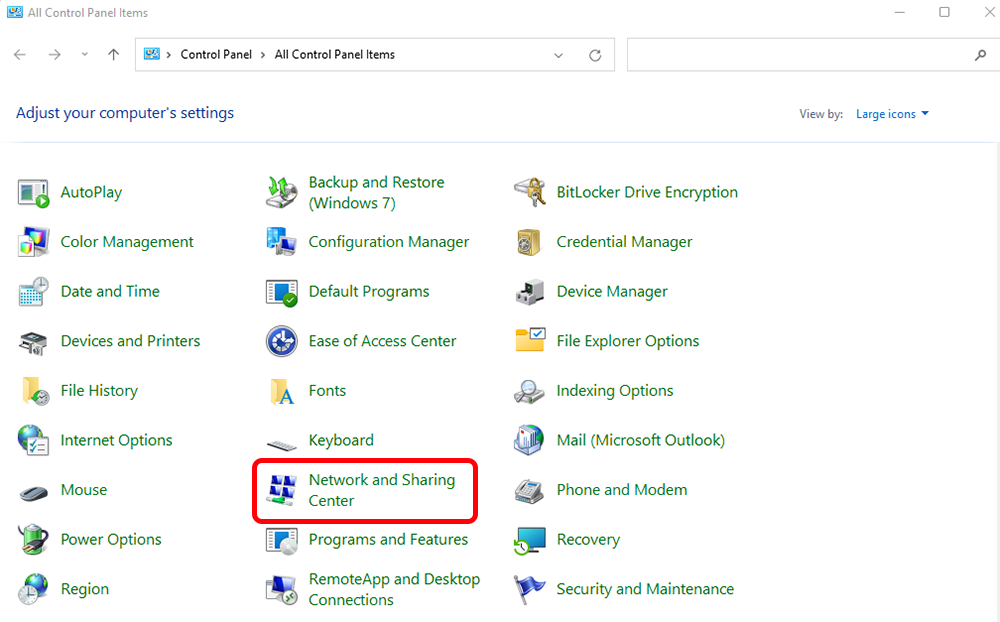Open the Fonts folder icon
1000x622 pixels.
(x=281, y=391)
